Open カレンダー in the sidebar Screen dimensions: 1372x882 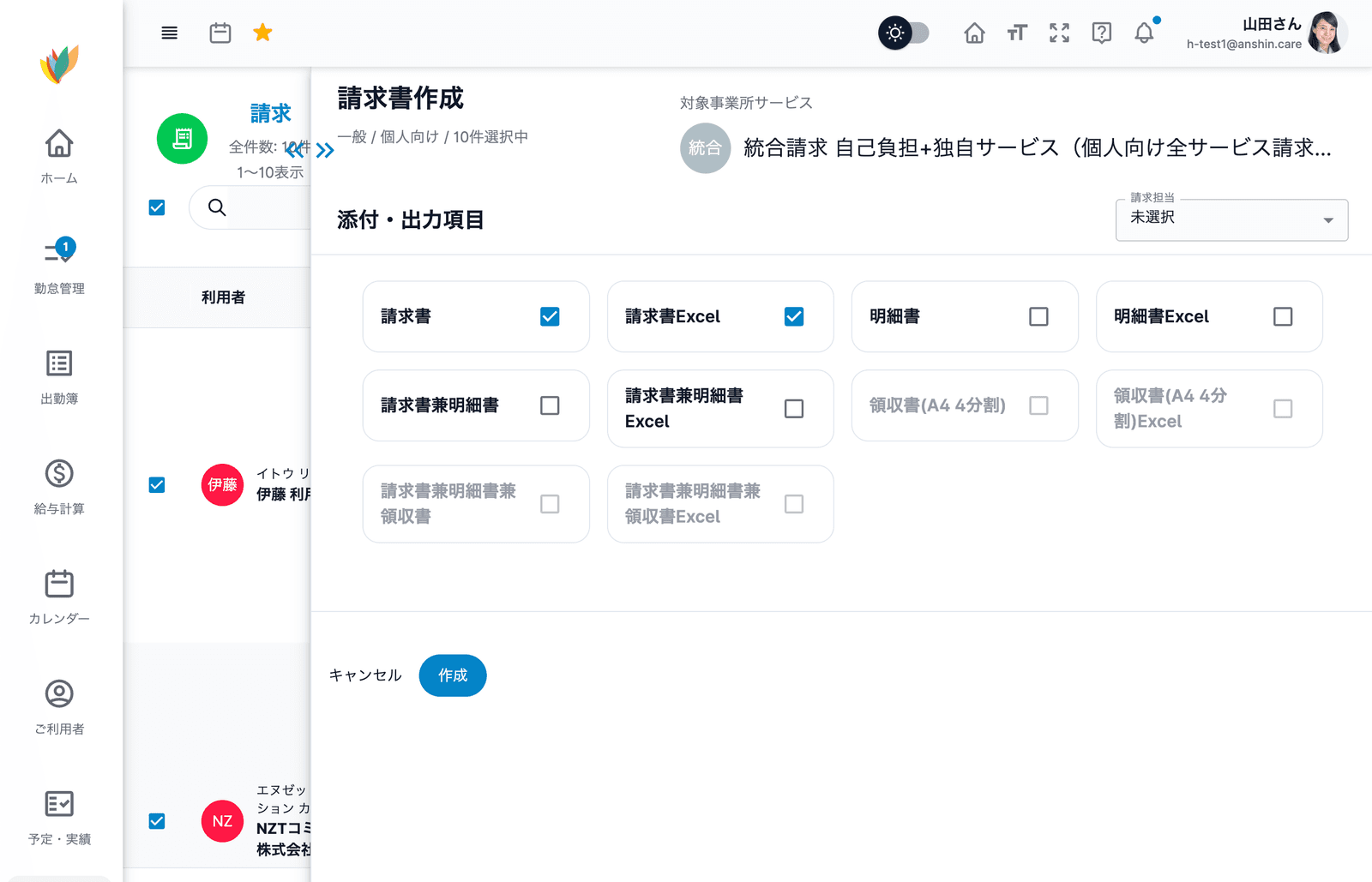click(x=59, y=597)
